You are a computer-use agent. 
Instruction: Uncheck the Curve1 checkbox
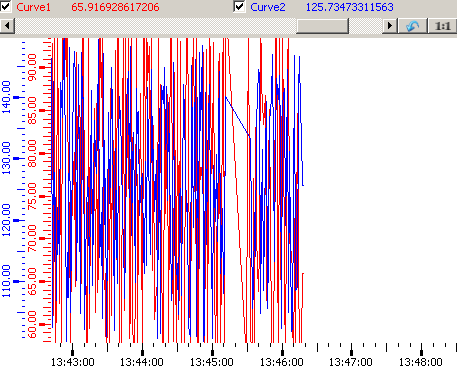5,6
